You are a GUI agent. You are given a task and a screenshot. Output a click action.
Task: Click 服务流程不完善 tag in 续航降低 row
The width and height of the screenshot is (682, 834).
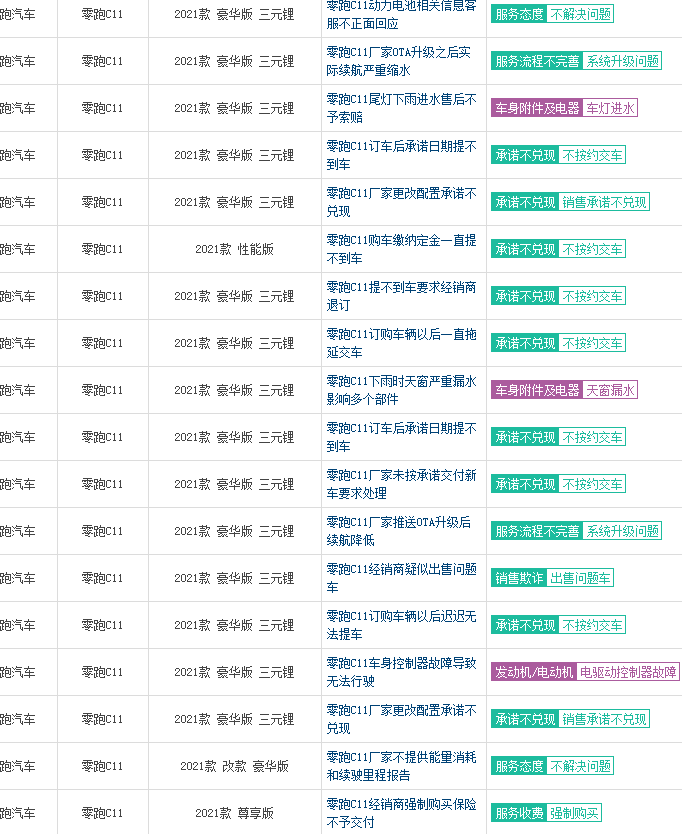click(x=537, y=531)
